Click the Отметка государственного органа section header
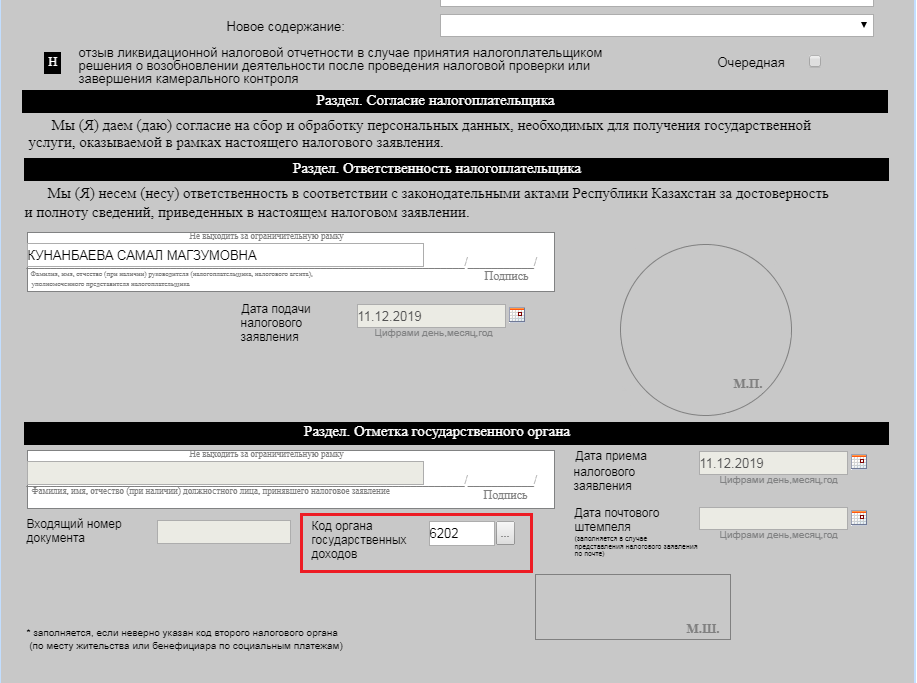Image resolution: width=917 pixels, height=683 pixels. (x=455, y=432)
